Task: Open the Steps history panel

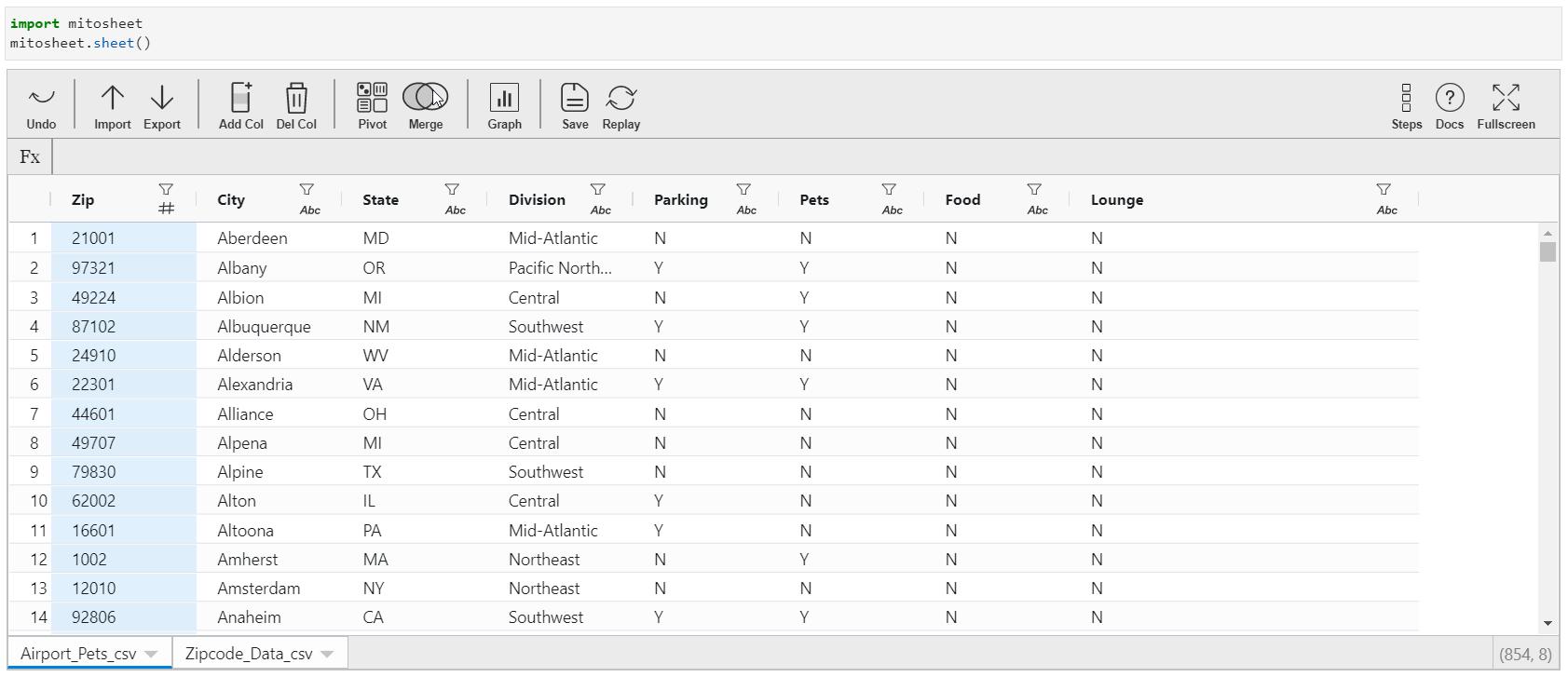Action: click(1406, 98)
